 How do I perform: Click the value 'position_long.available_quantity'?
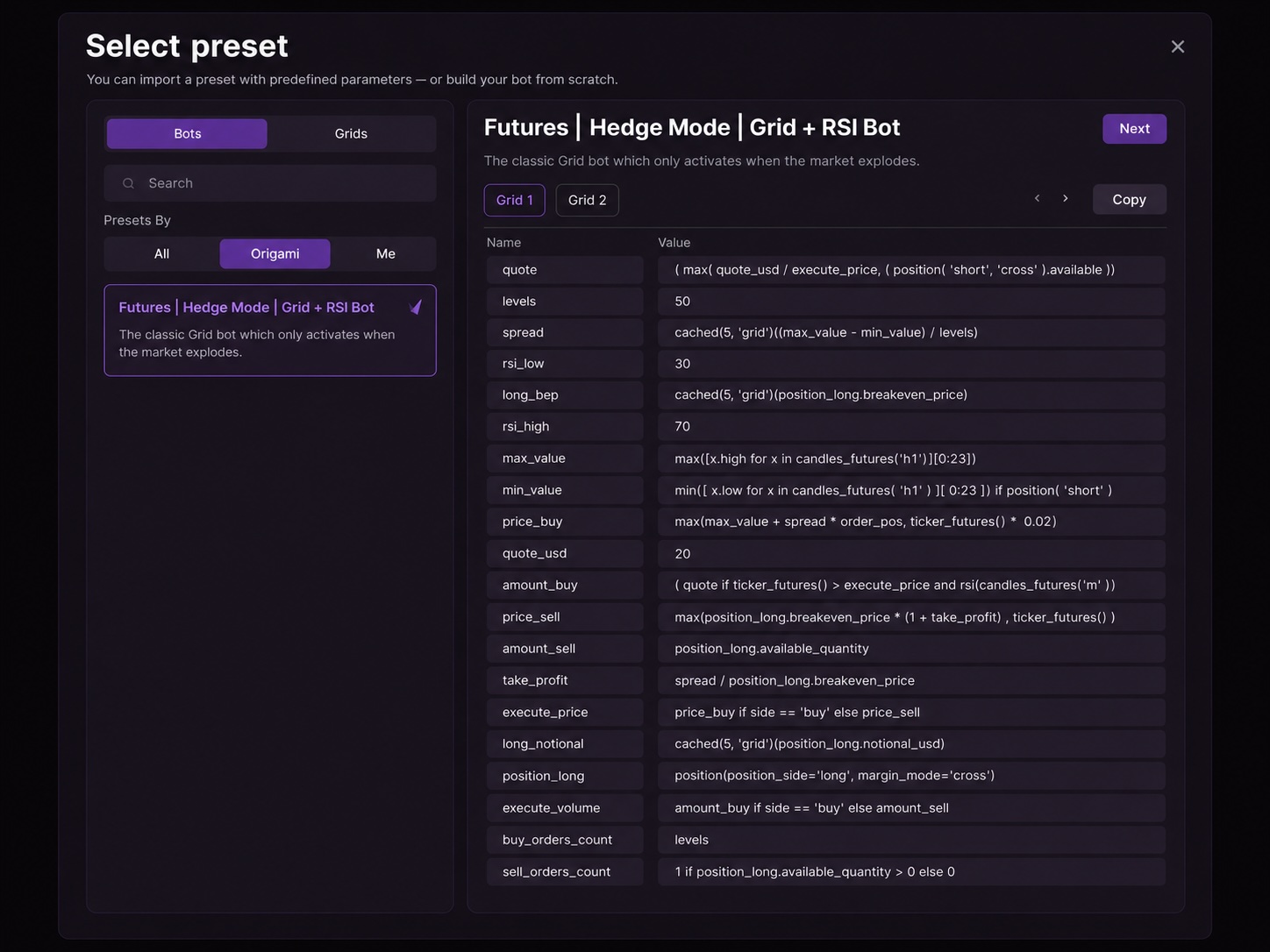[911, 649]
